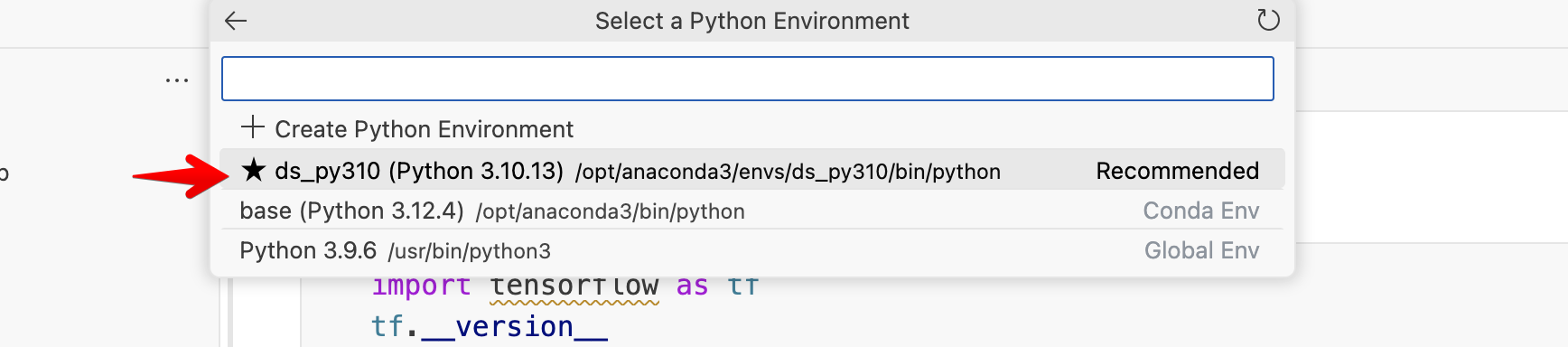Viewport: 1568px width, 347px height.
Task: Click the star icon beside ds_py310
Action: 254,170
